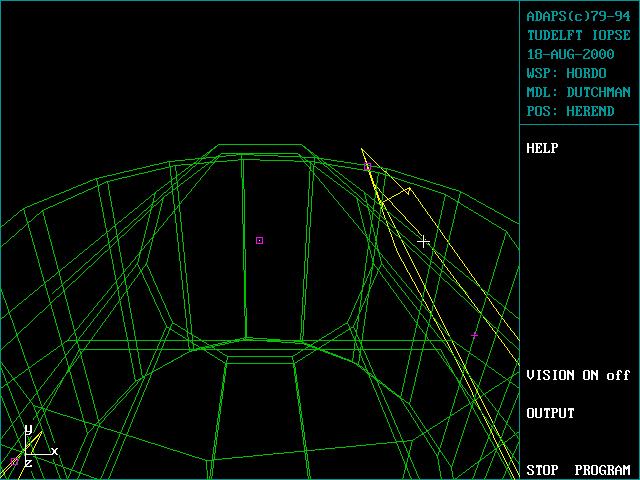Select the magenta plus marker near the right edge
The height and width of the screenshot is (480, 640).
(x=474, y=335)
